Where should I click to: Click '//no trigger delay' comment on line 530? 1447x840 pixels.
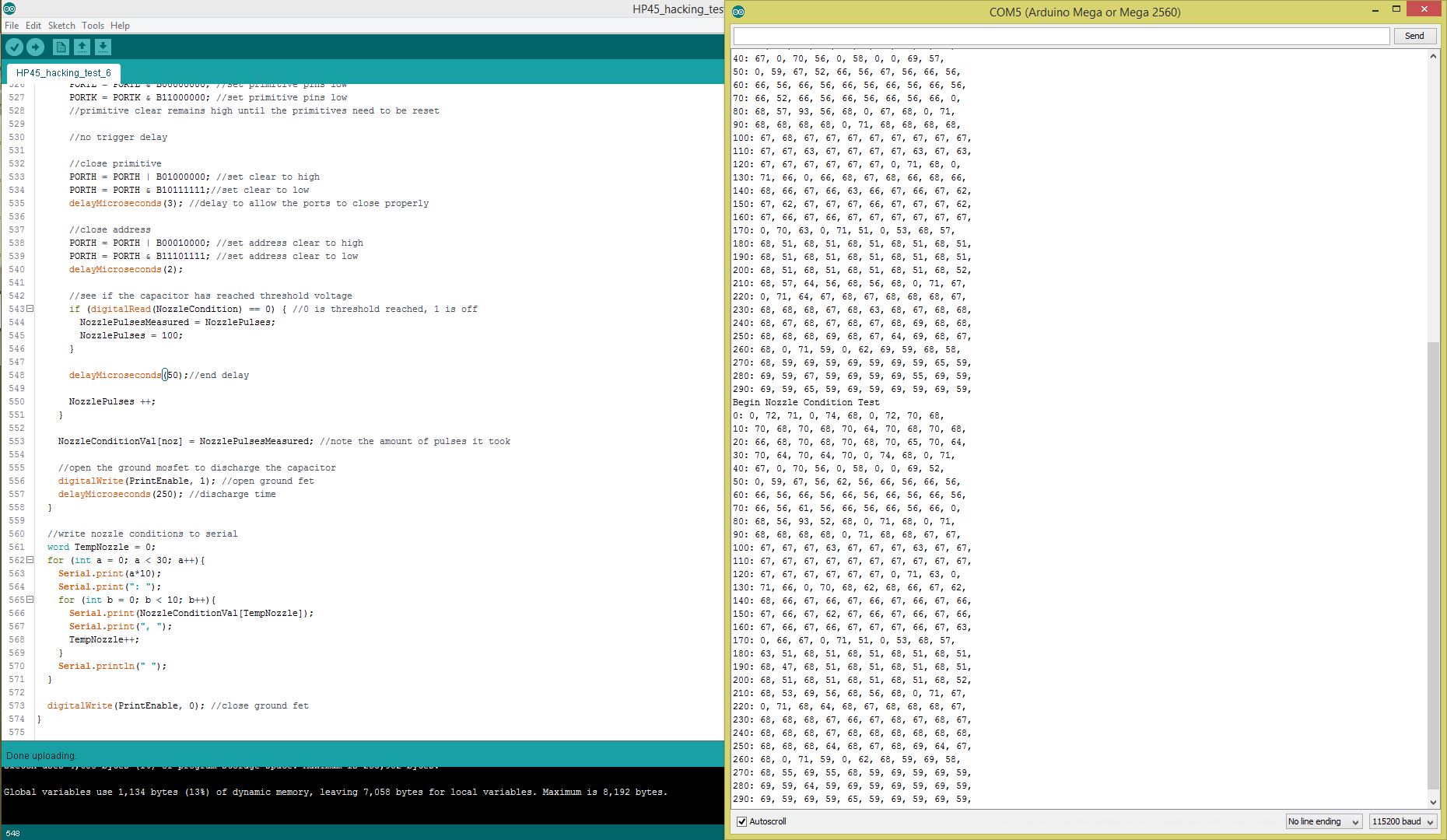117,137
